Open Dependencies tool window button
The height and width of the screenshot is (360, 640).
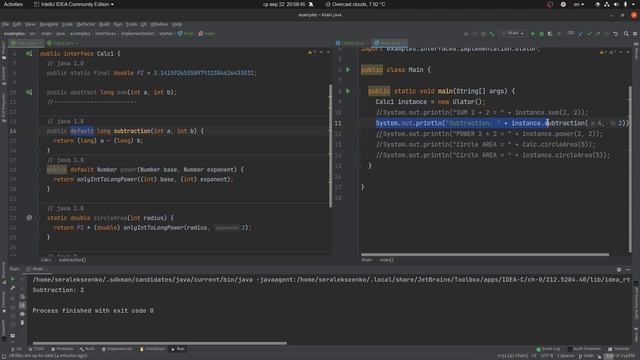117,349
